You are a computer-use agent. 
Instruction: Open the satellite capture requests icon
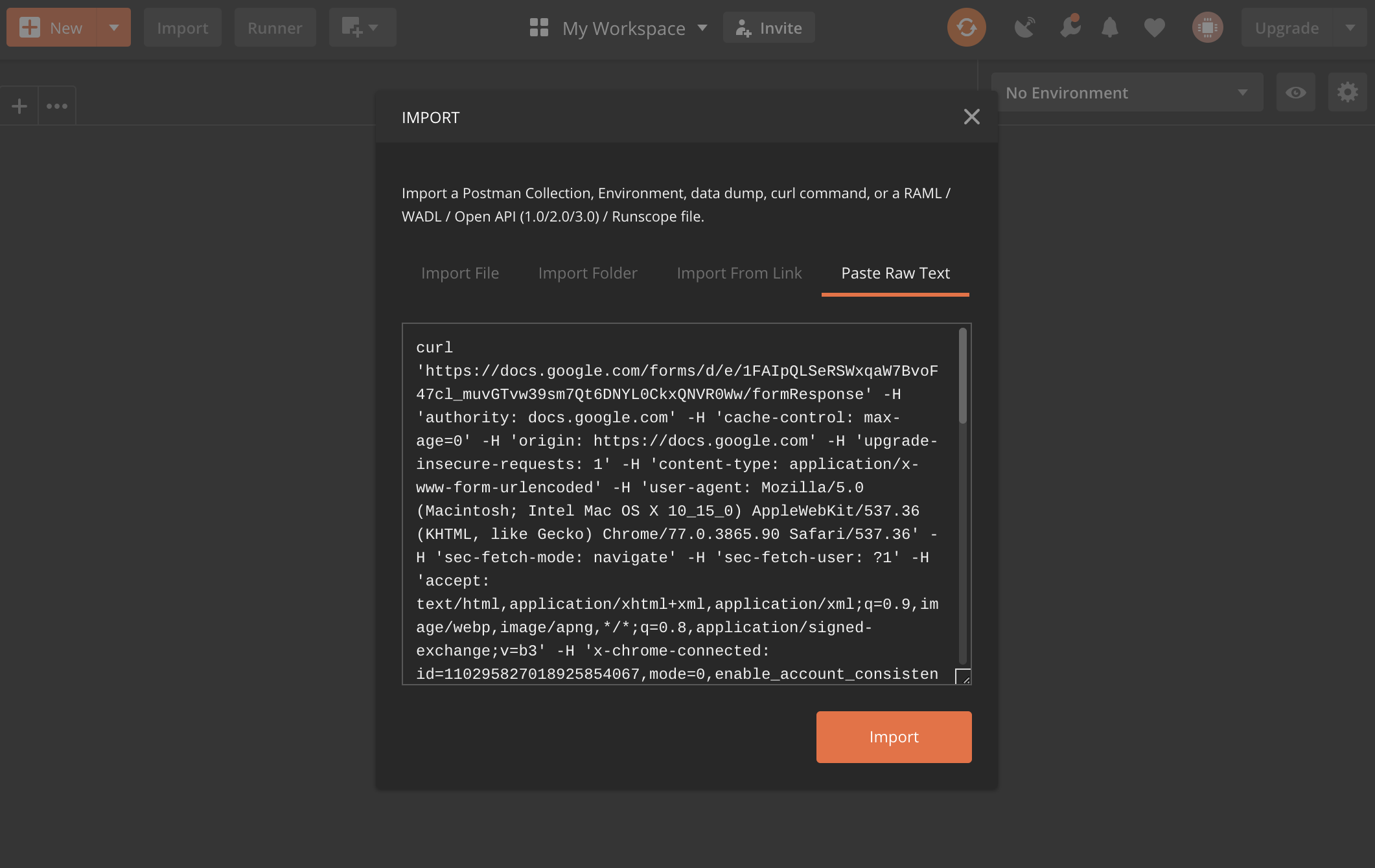[1024, 27]
